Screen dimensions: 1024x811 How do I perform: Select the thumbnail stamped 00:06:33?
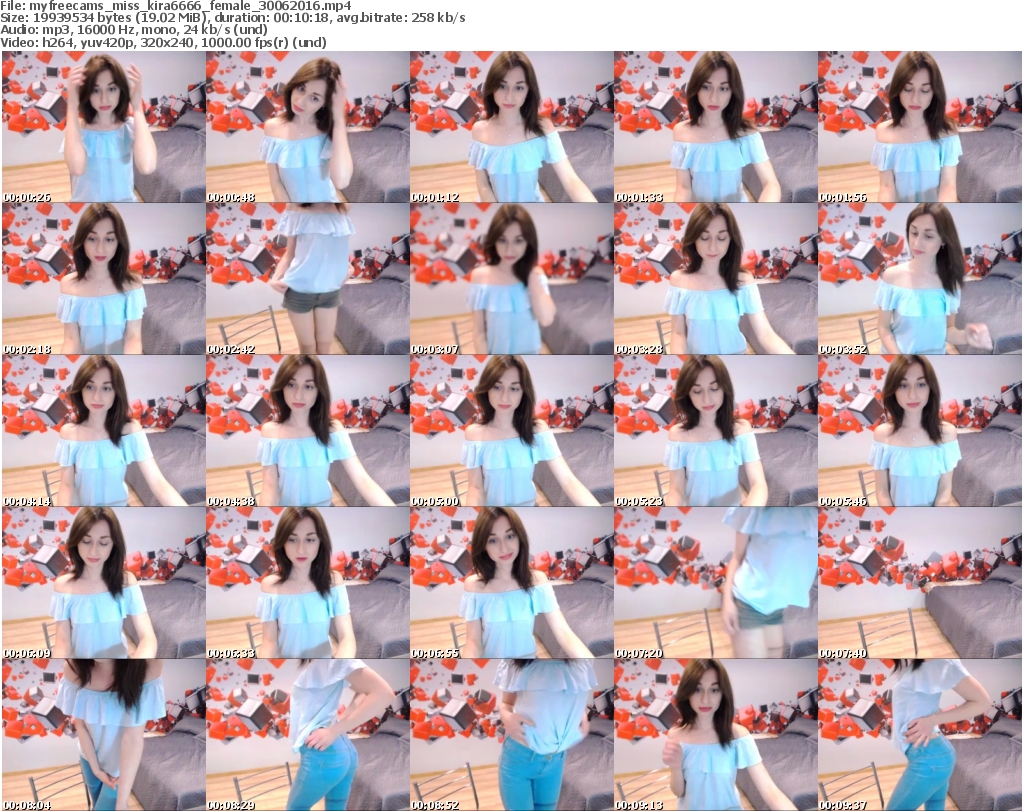click(x=308, y=583)
